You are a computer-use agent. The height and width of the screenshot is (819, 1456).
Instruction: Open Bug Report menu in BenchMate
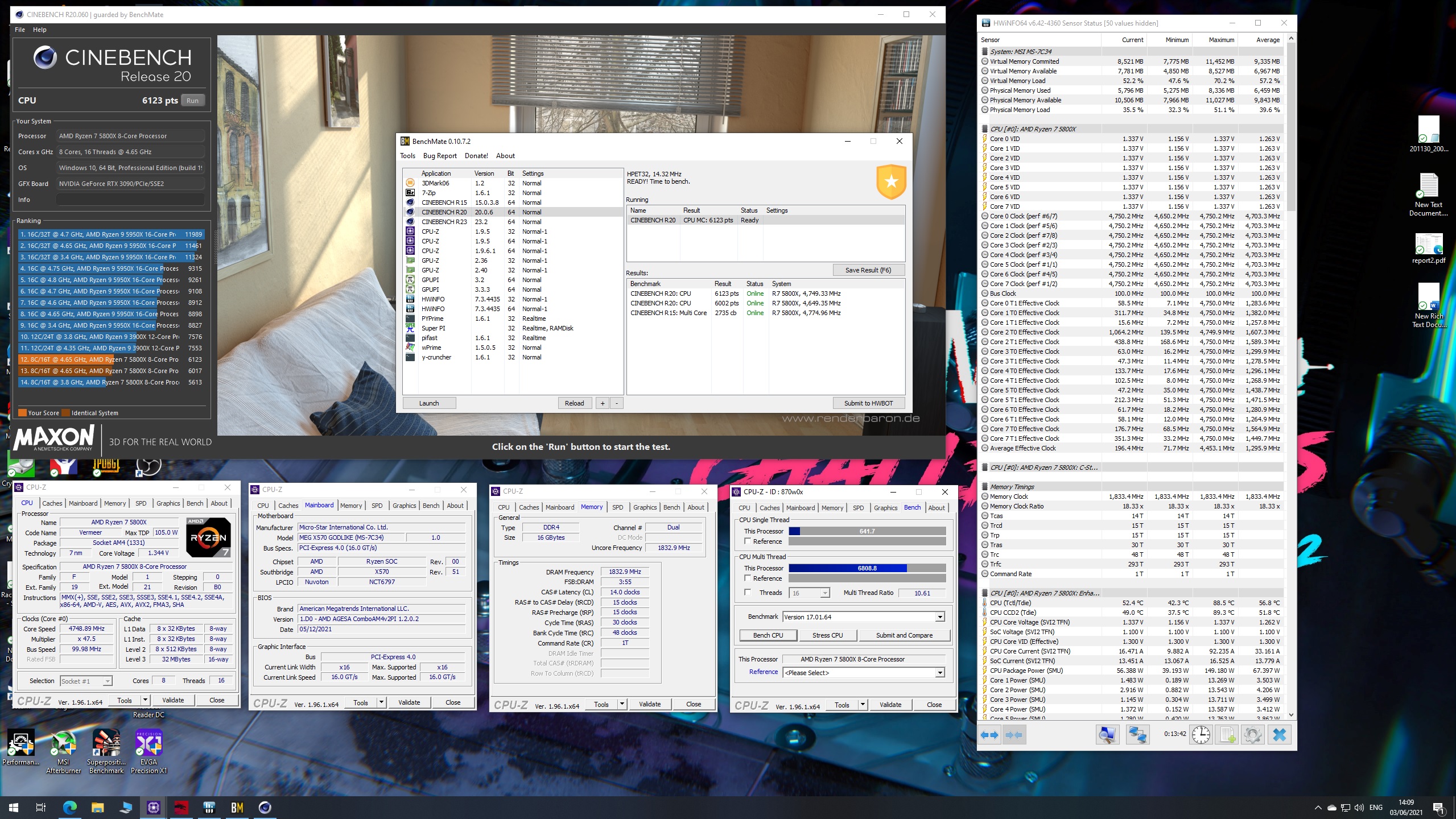pos(439,156)
